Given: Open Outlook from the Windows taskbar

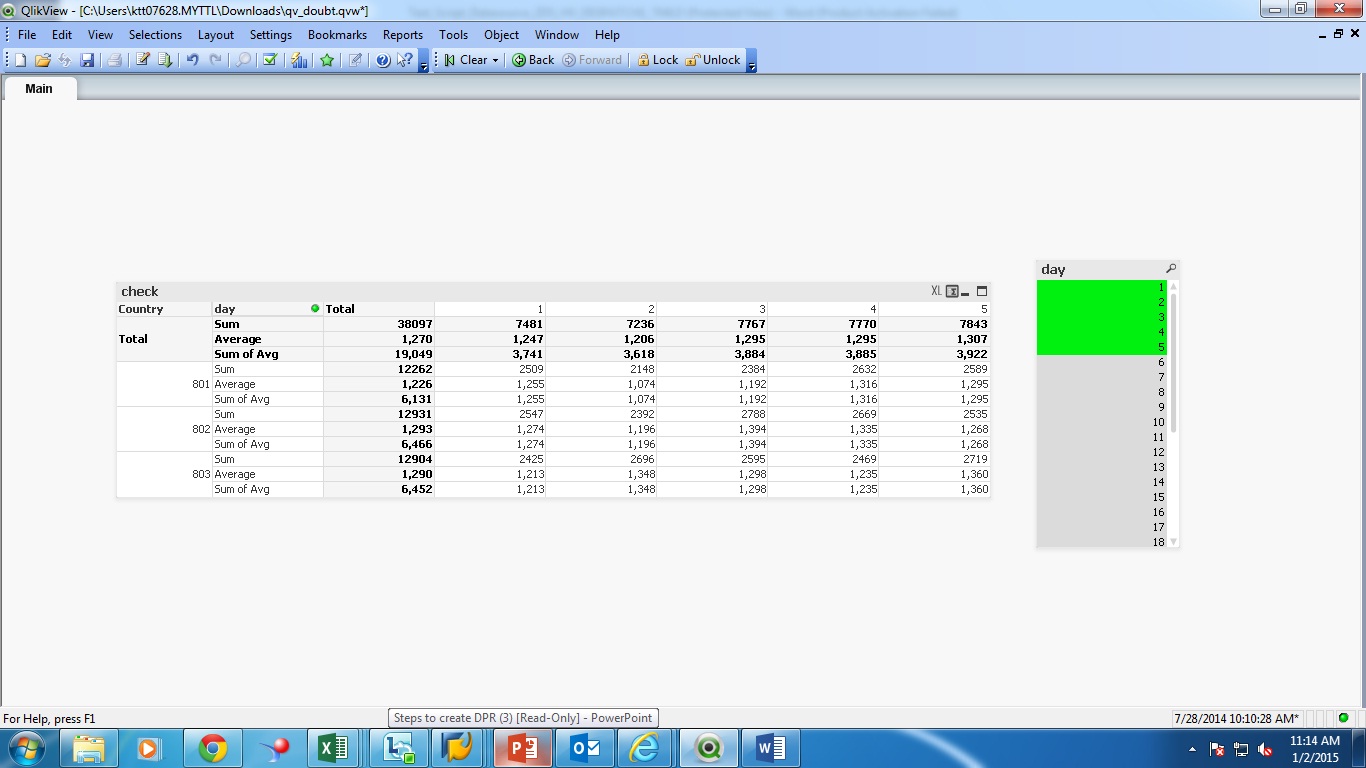Looking at the screenshot, I should 584,748.
